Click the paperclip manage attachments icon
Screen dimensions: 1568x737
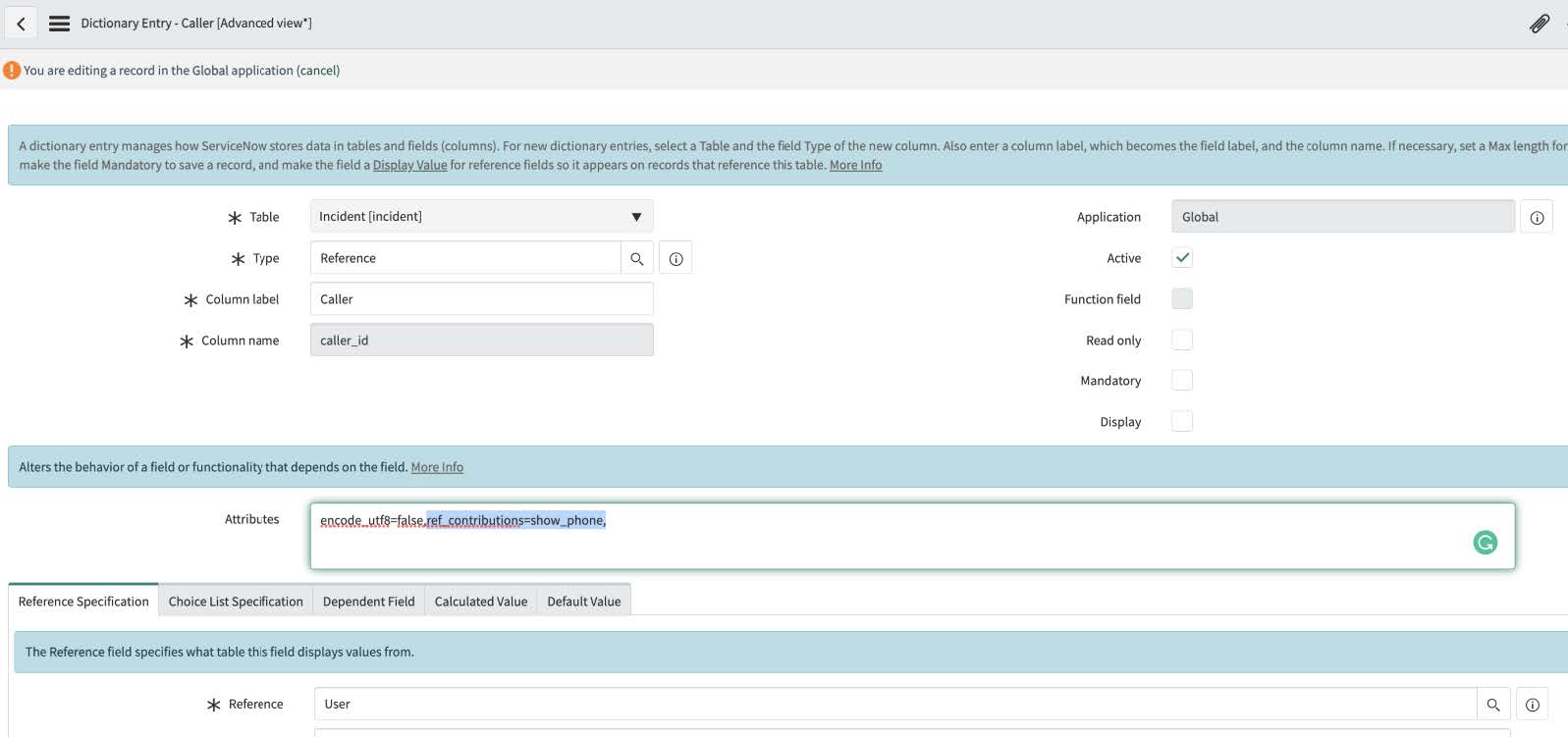click(1540, 24)
